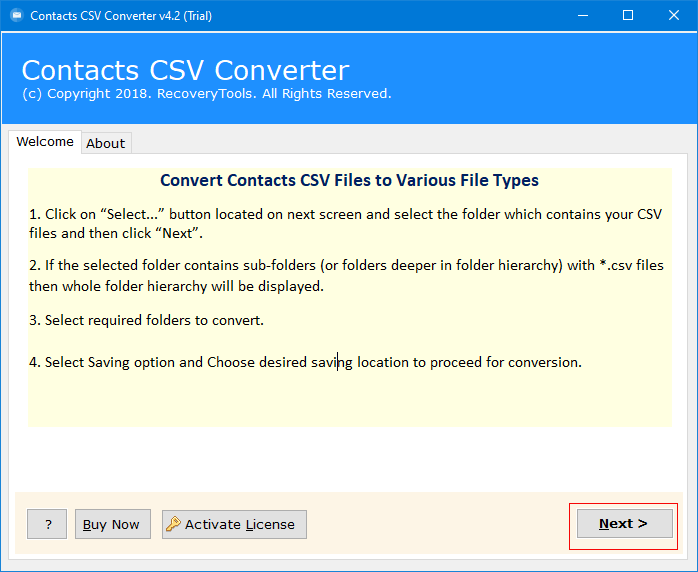
Task: Proceed with the Next > button
Action: tap(624, 523)
